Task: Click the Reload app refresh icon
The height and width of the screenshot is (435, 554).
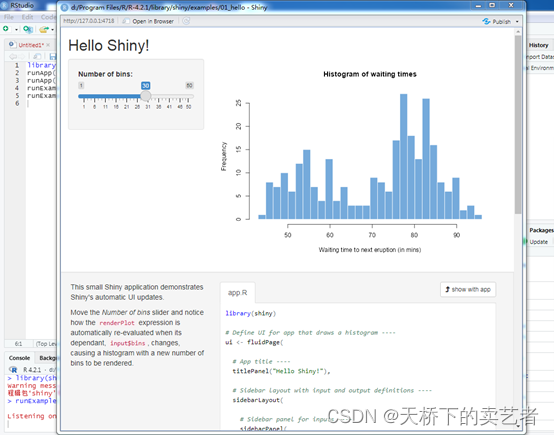Action: click(x=186, y=21)
